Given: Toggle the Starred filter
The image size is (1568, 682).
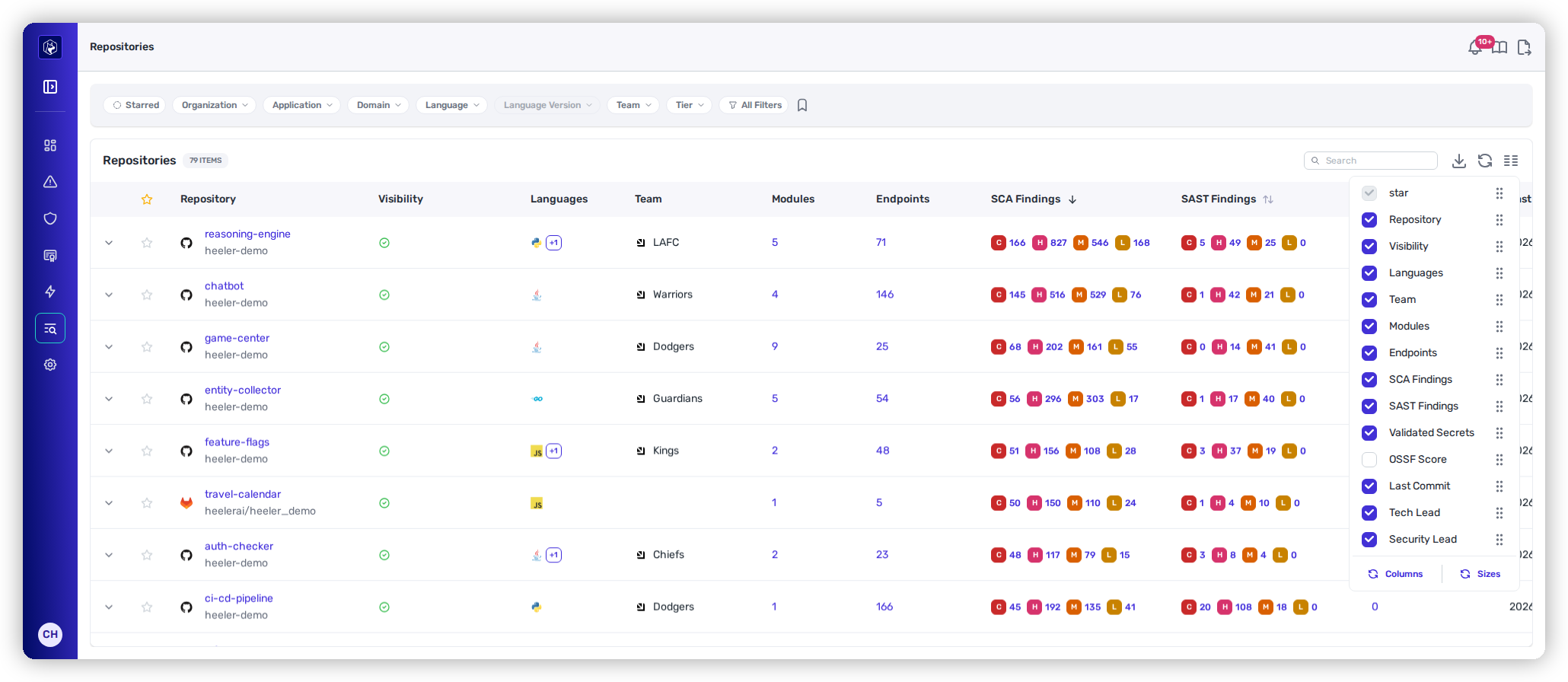Looking at the screenshot, I should click(x=135, y=105).
